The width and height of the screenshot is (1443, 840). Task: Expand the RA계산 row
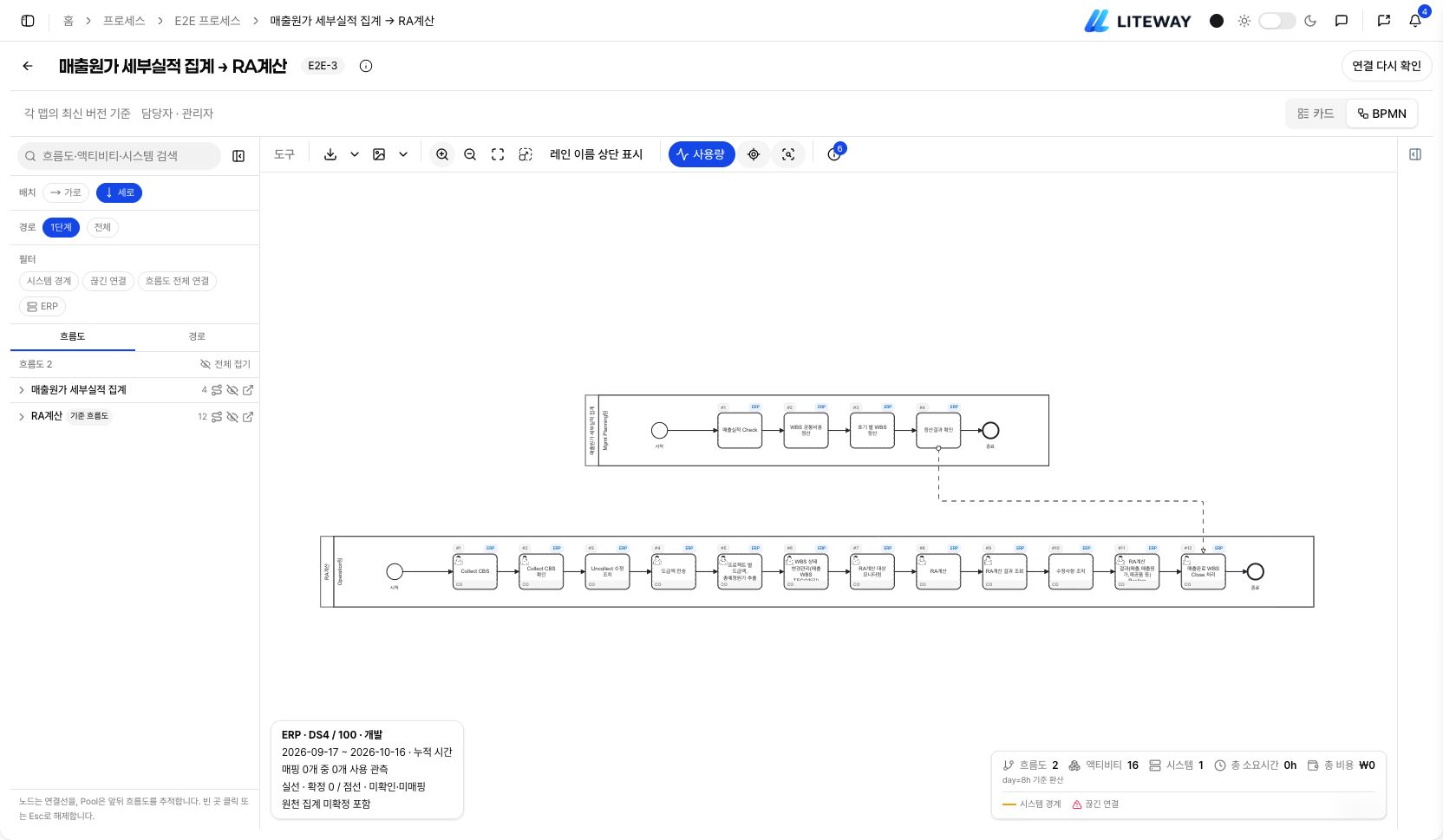(22, 417)
